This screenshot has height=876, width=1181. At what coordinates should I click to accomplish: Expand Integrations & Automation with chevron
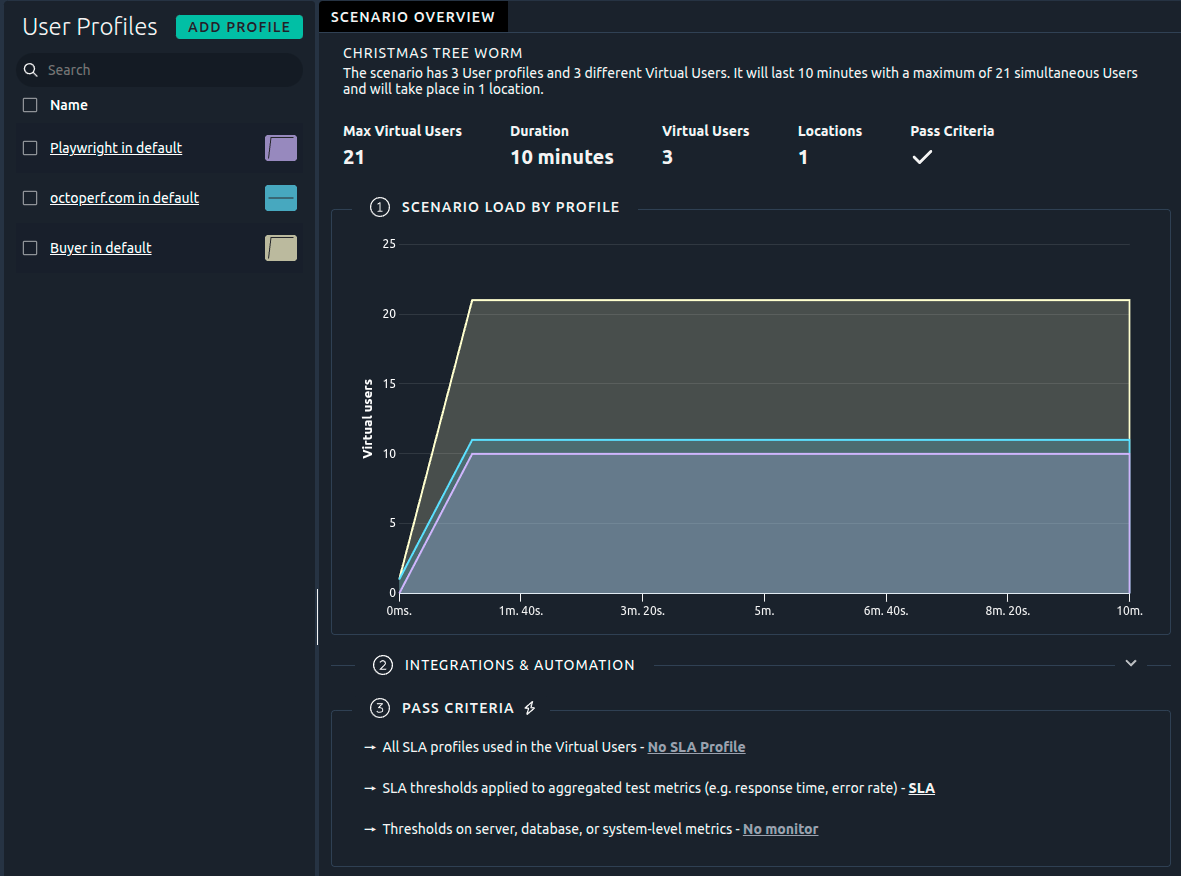coord(1131,663)
